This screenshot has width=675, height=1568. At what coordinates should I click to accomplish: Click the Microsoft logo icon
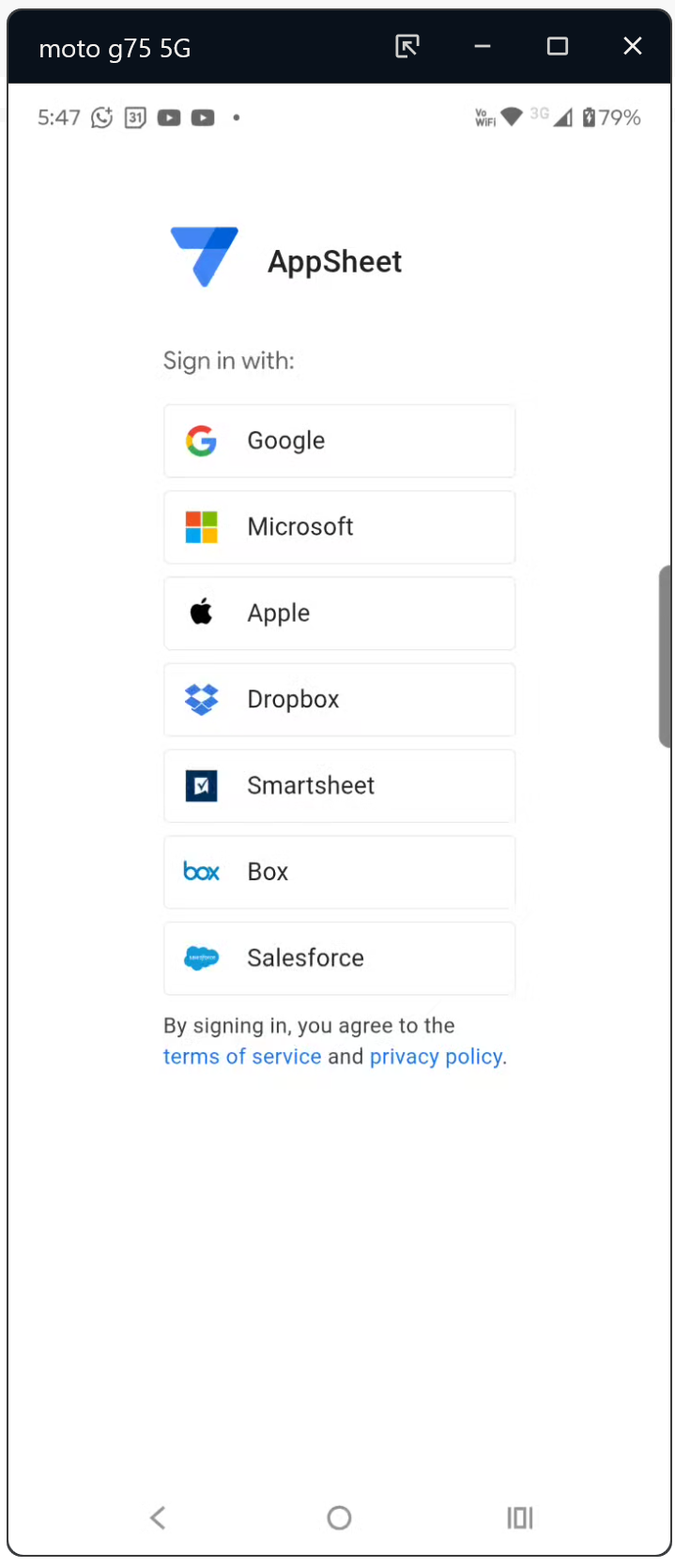(201, 527)
